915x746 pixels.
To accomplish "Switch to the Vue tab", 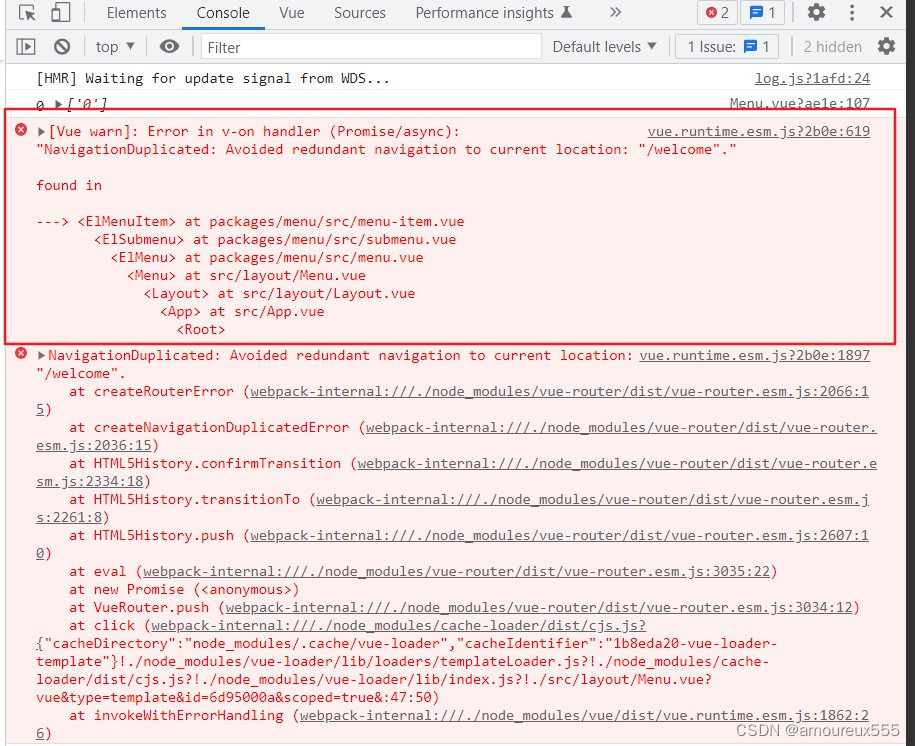I will (291, 12).
